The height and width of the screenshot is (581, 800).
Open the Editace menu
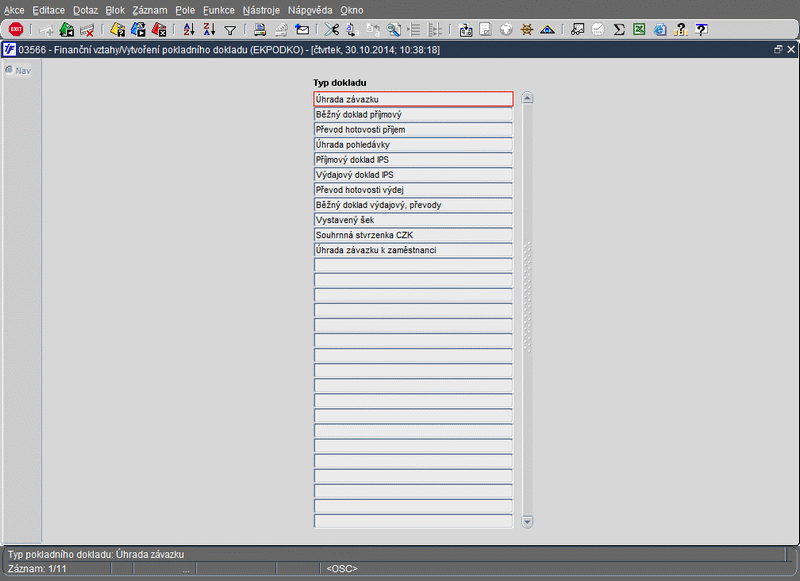[48, 10]
